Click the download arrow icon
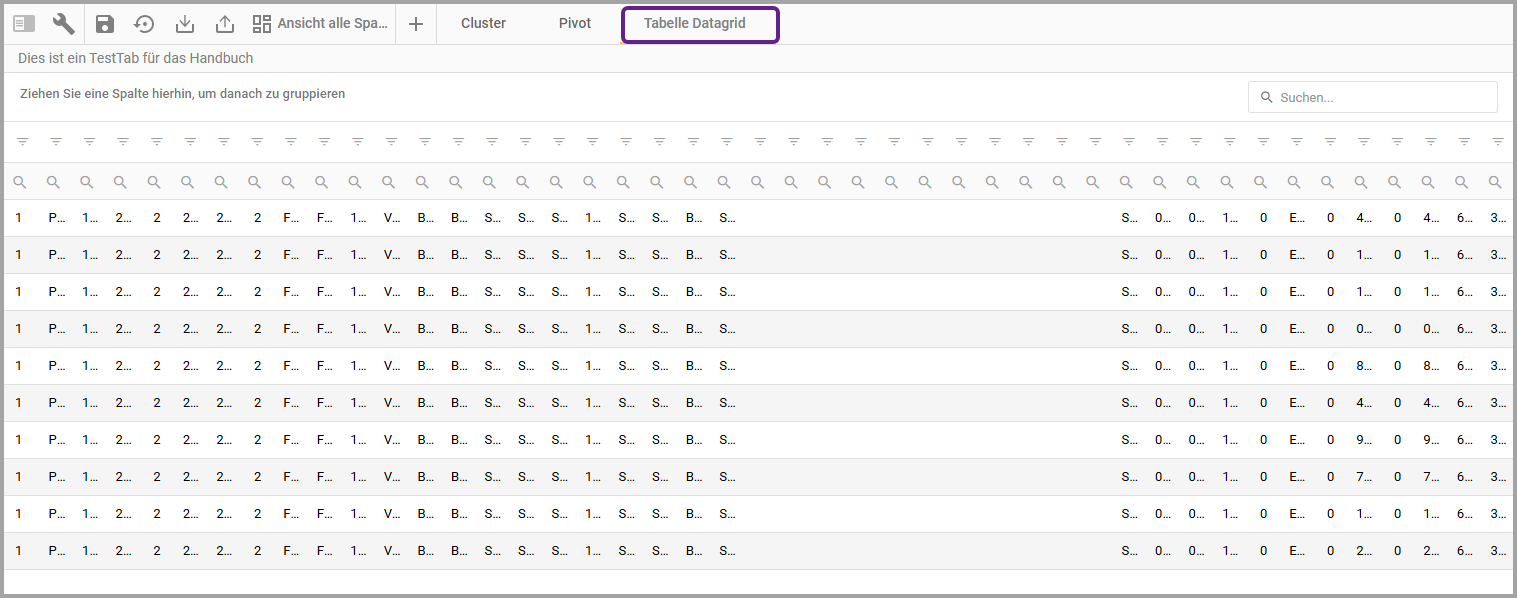1517x598 pixels. 185,24
